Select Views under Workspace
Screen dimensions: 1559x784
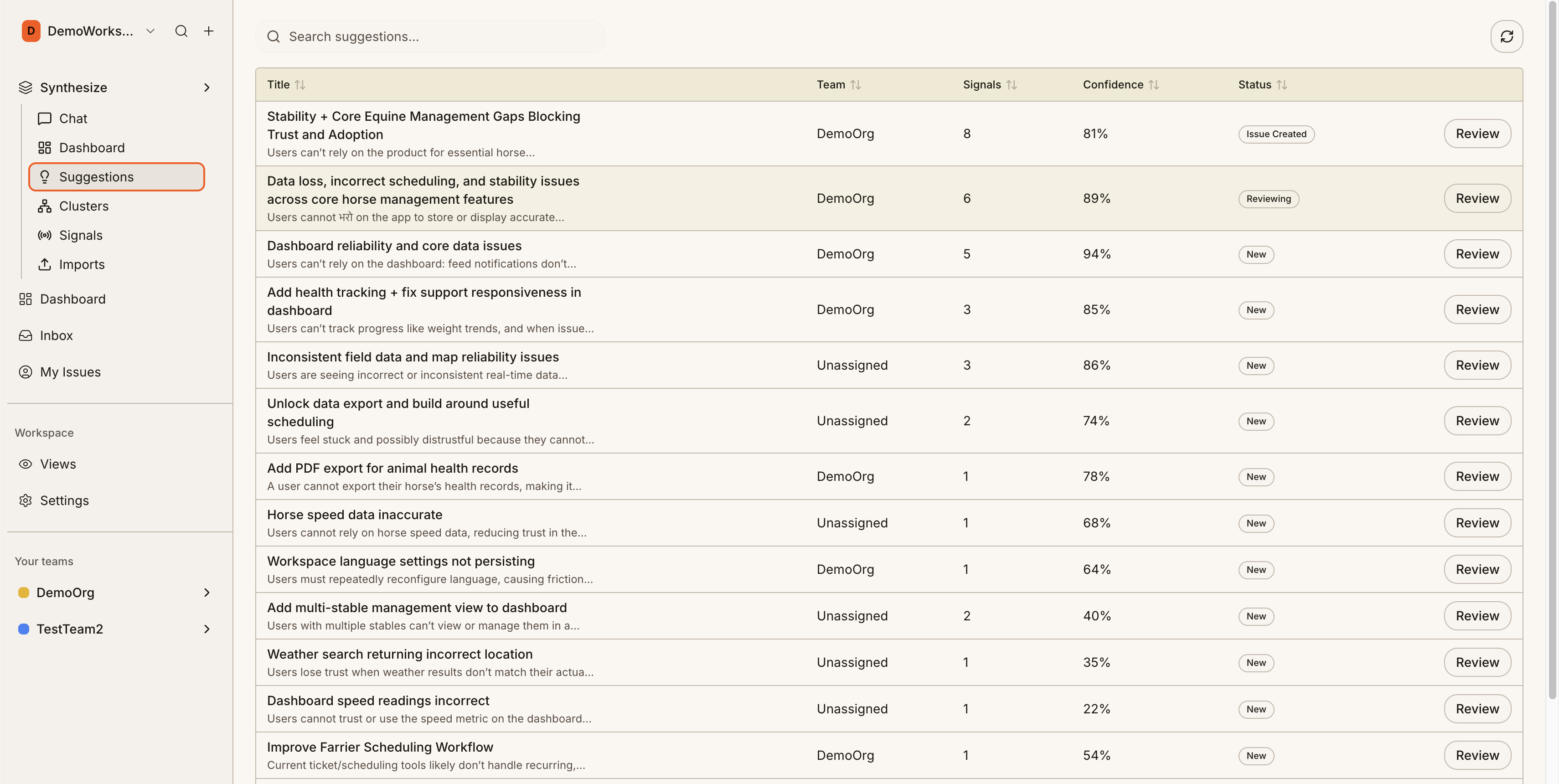point(57,464)
